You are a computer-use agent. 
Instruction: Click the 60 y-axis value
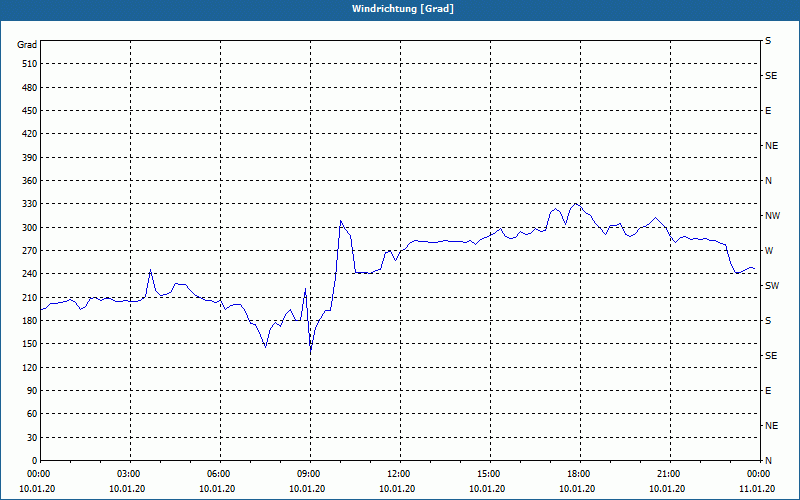(x=32, y=414)
